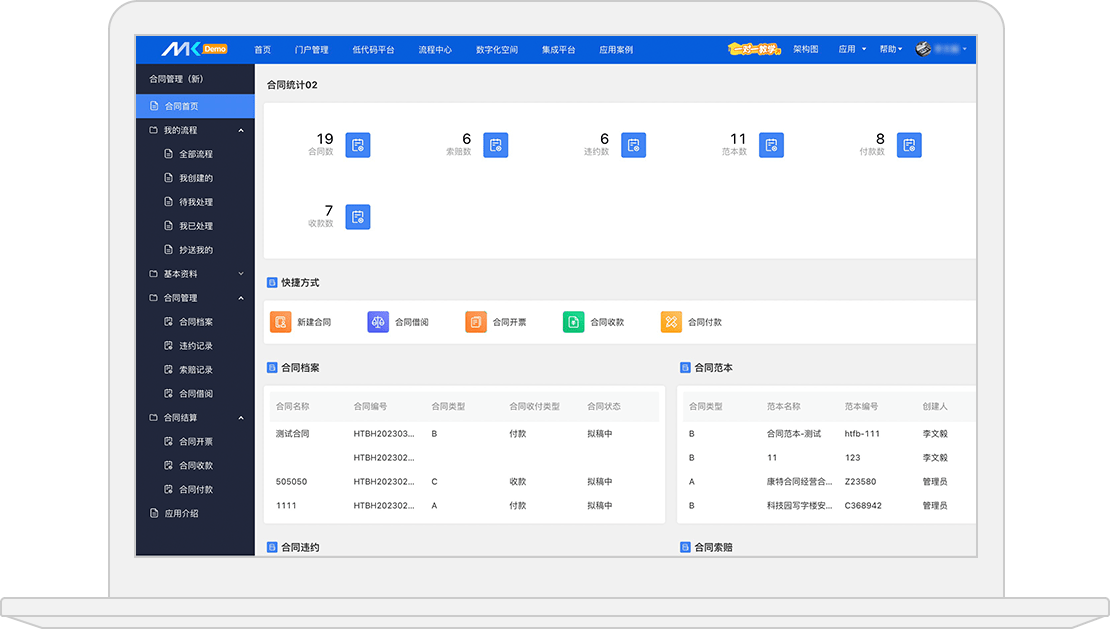Open 违约记录 in the sidebar
1110x629 pixels.
click(196, 346)
